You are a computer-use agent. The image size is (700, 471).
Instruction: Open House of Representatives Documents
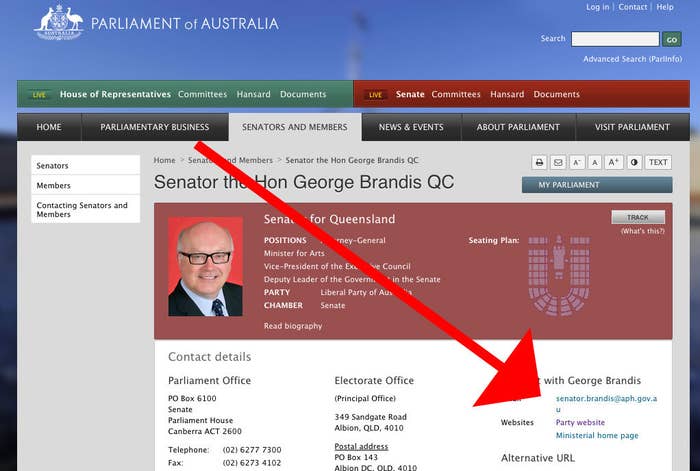click(303, 94)
